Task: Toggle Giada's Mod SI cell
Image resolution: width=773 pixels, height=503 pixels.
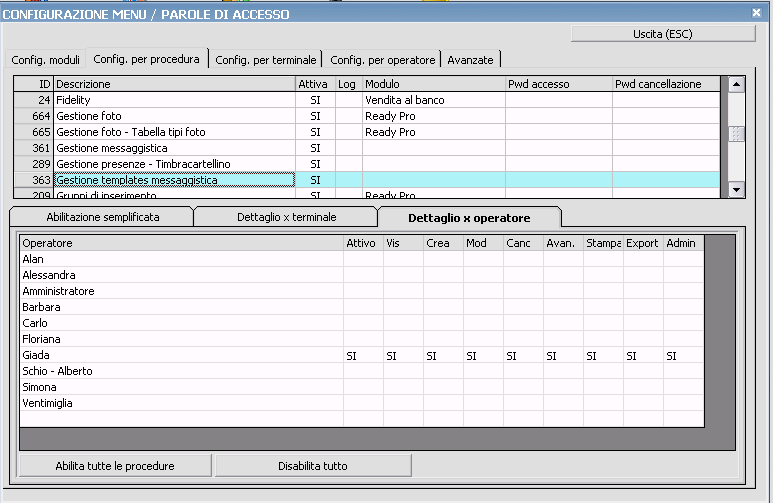Action: [483, 356]
